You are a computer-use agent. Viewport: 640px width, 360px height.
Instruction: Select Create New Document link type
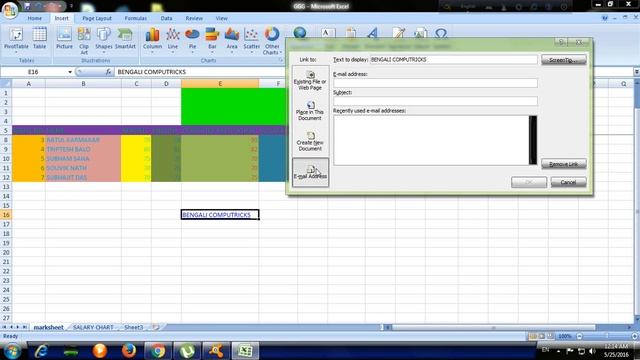[310, 142]
